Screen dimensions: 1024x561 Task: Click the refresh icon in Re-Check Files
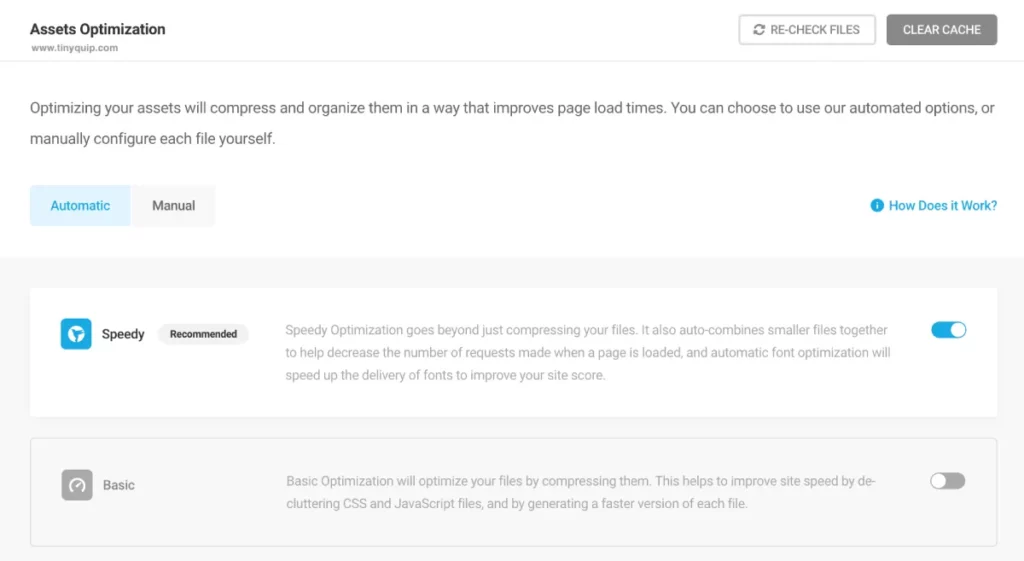coord(759,30)
